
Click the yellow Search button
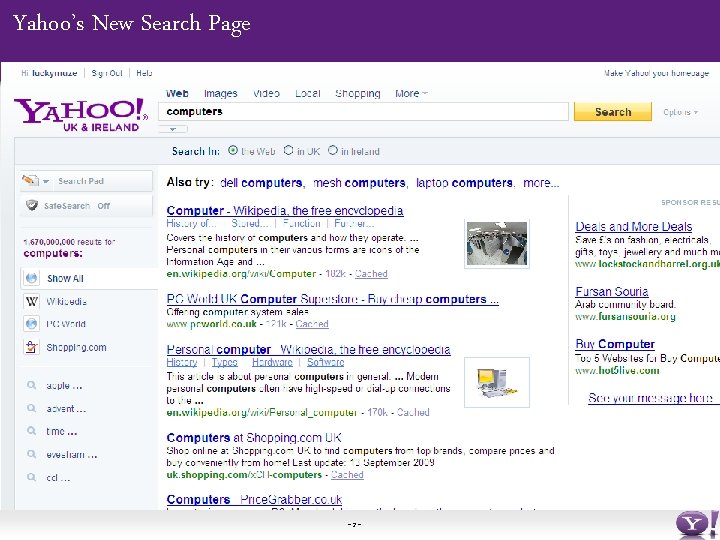click(613, 112)
